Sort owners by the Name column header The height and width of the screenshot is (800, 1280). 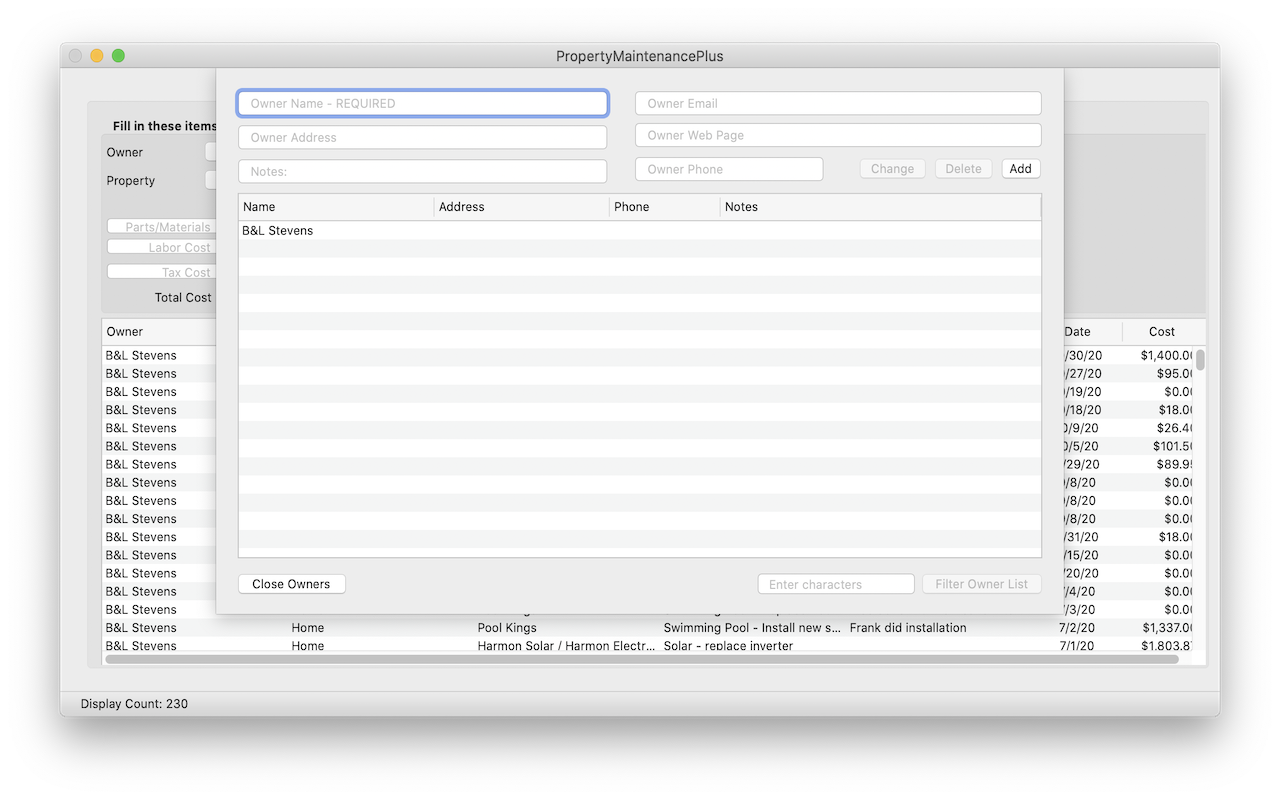coord(335,207)
